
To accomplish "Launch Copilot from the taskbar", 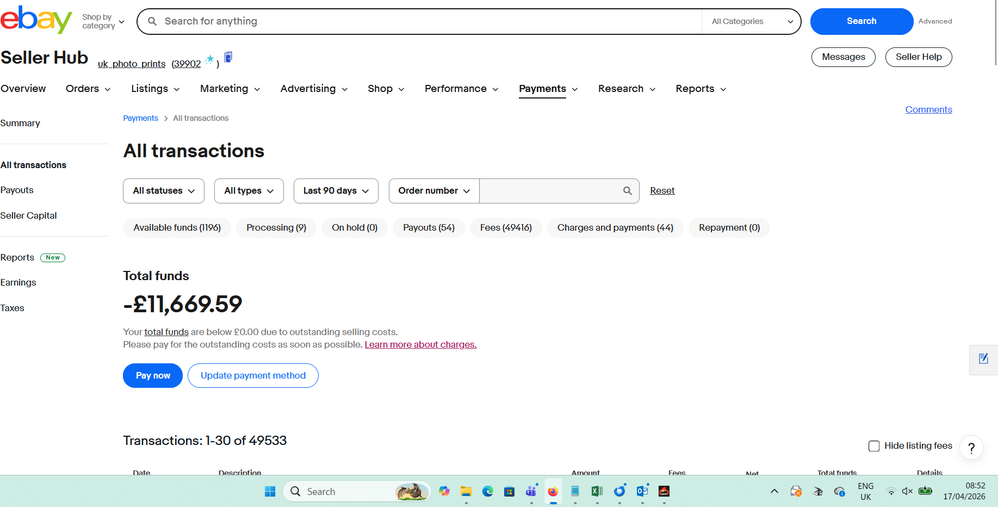I will tap(444, 491).
